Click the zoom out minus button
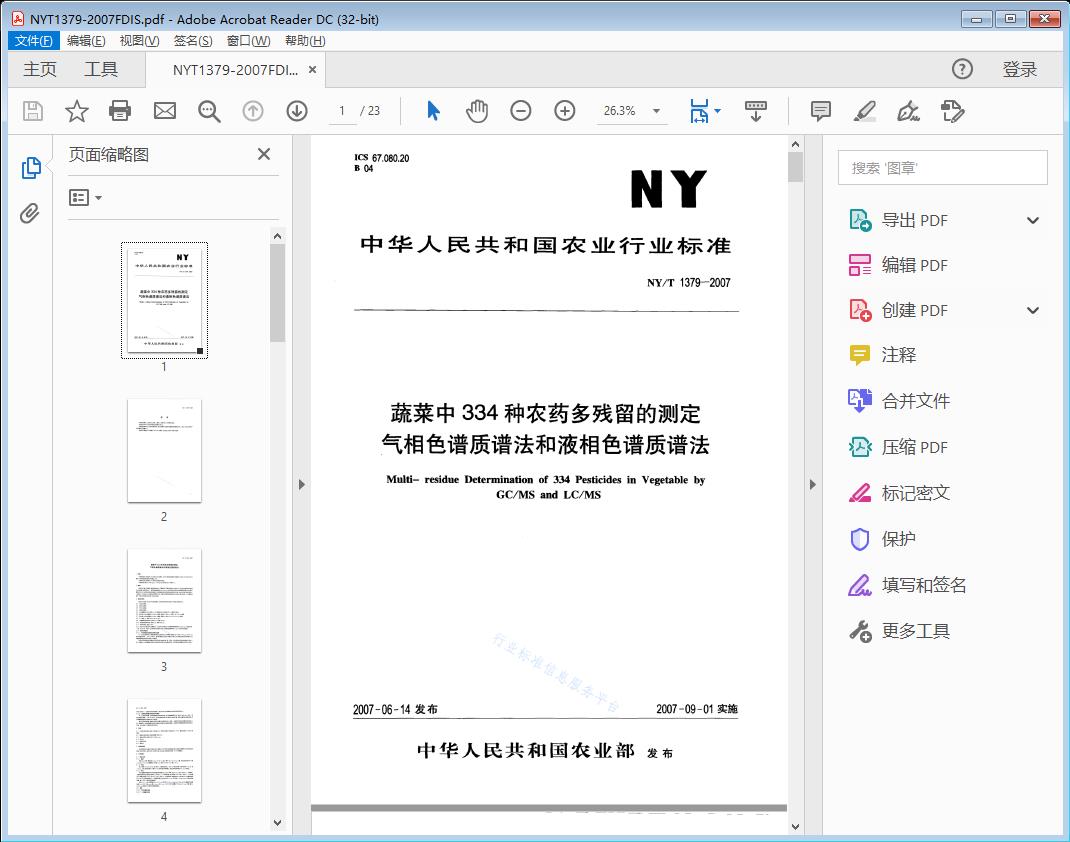This screenshot has height=842, width=1070. pyautogui.click(x=521, y=111)
